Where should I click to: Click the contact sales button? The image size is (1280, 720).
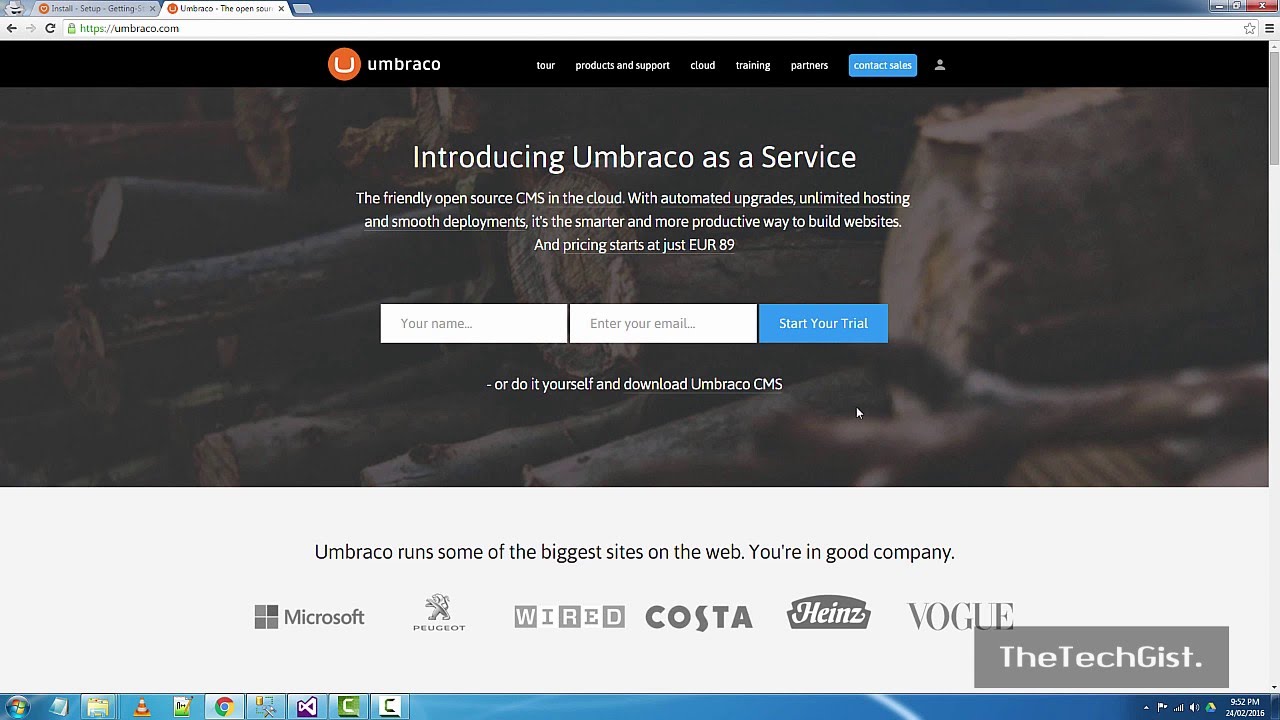coord(882,65)
